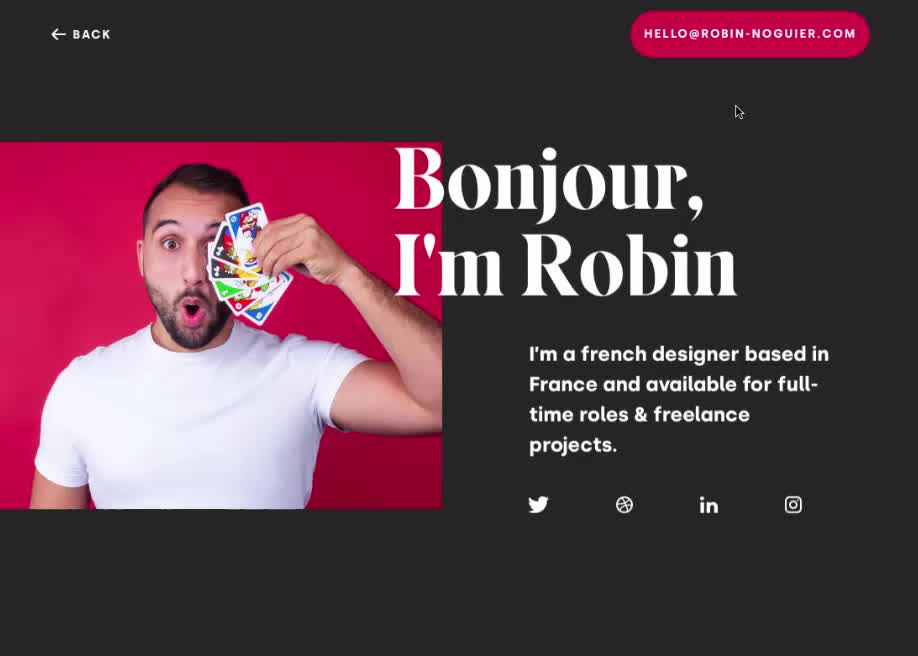Click the BACK text label
The height and width of the screenshot is (656, 918).
tap(91, 35)
